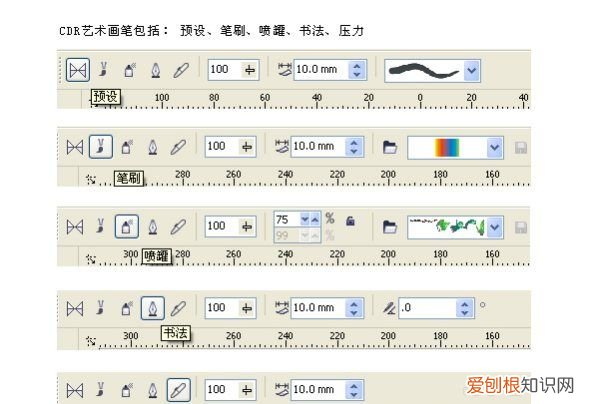Click the highlighted Calligraphic icon above 书法 tooltip
The image size is (600, 404).
click(153, 308)
